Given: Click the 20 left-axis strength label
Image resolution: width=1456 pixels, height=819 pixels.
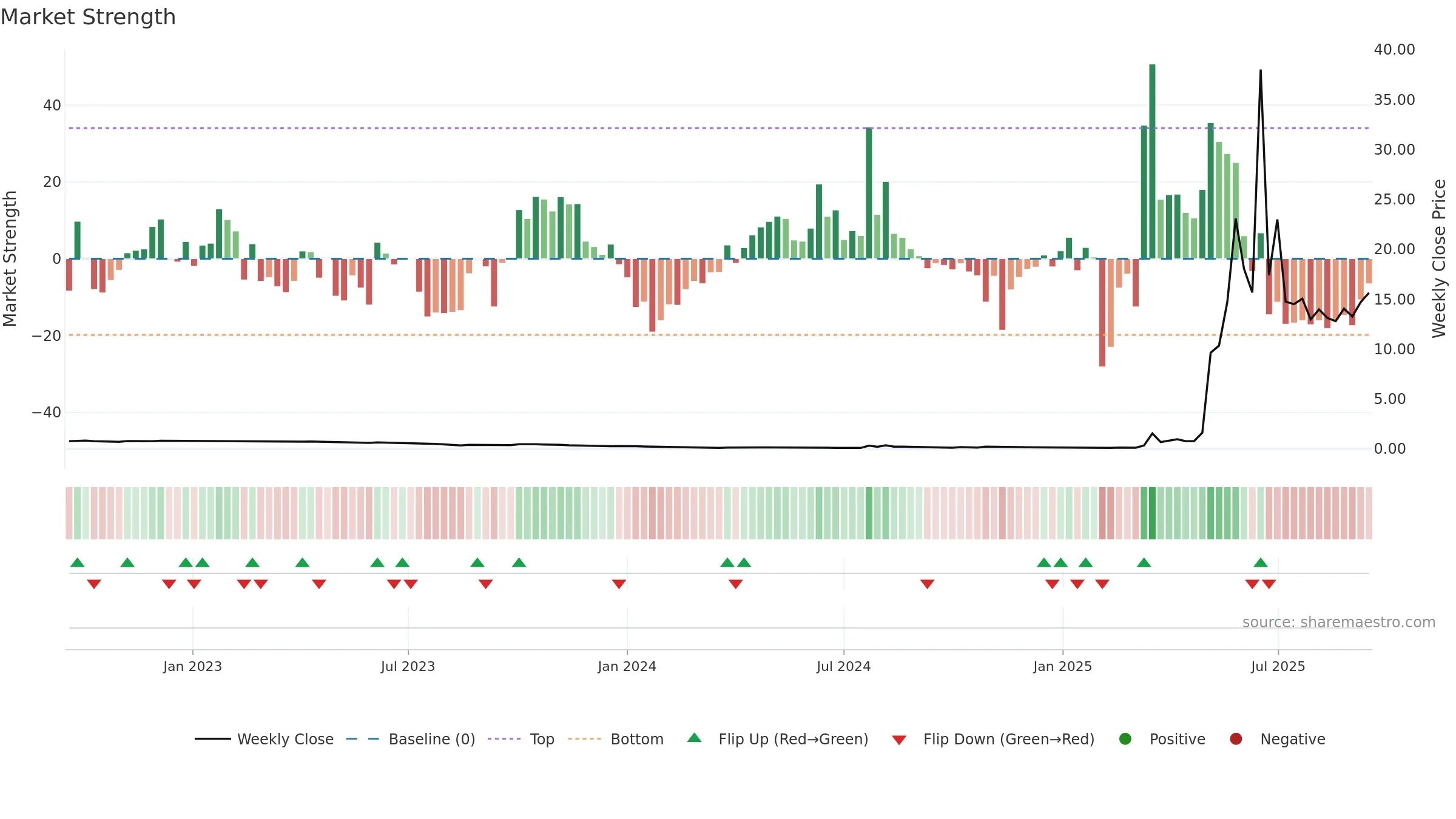Looking at the screenshot, I should point(52,182).
